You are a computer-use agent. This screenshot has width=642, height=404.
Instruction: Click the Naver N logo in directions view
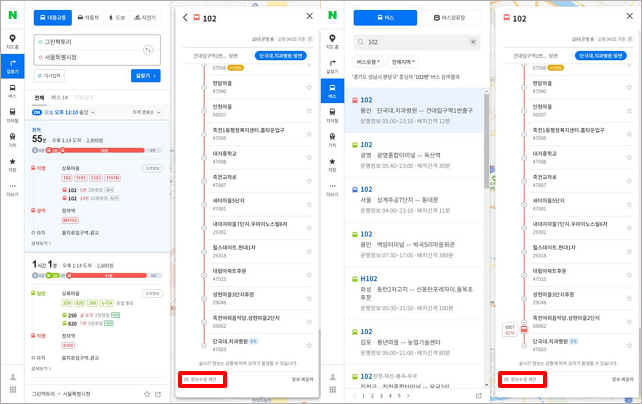pyautogui.click(x=13, y=15)
